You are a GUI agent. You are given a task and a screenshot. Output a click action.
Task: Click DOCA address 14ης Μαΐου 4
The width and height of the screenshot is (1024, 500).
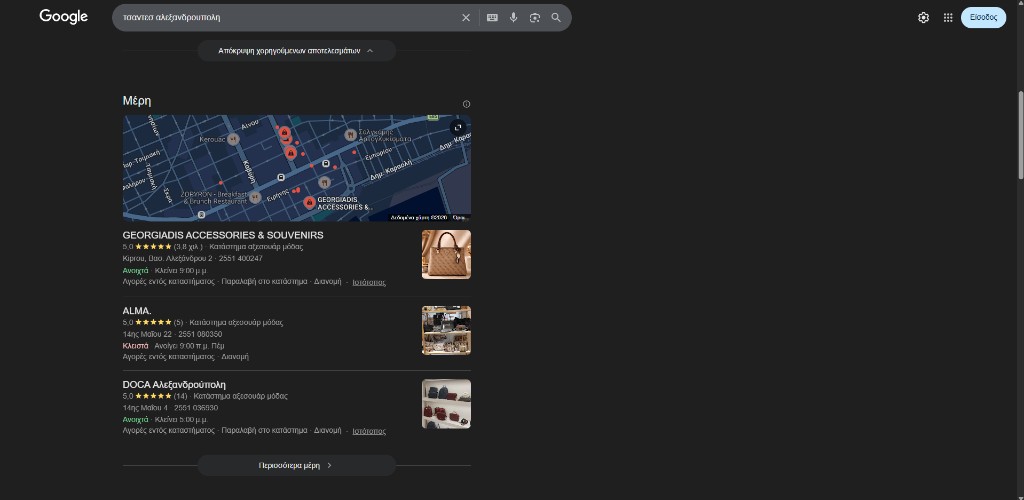point(145,408)
